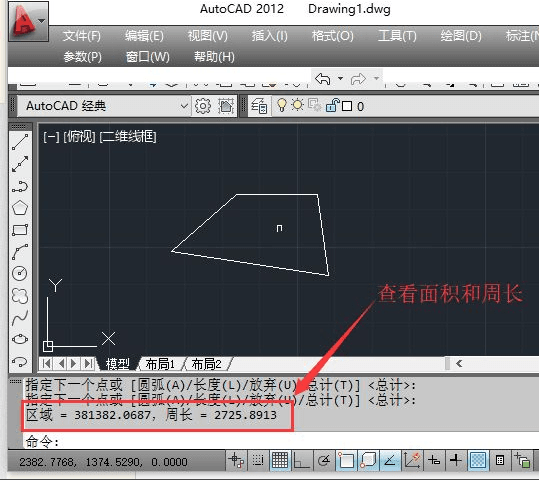The width and height of the screenshot is (539, 480).
Task: Select the Polygon tool
Action: click(20, 208)
